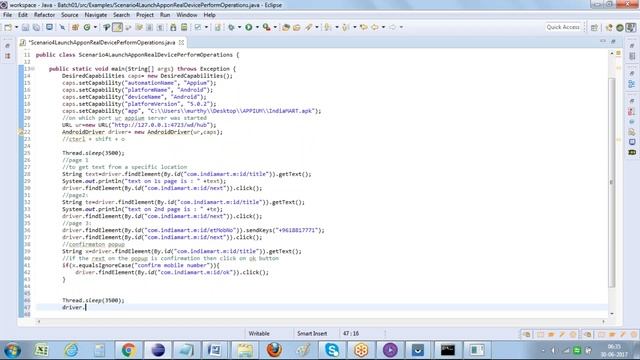The width and height of the screenshot is (640, 360).
Task: Expand the Forward history dropdown arrow
Action: coord(401,27)
